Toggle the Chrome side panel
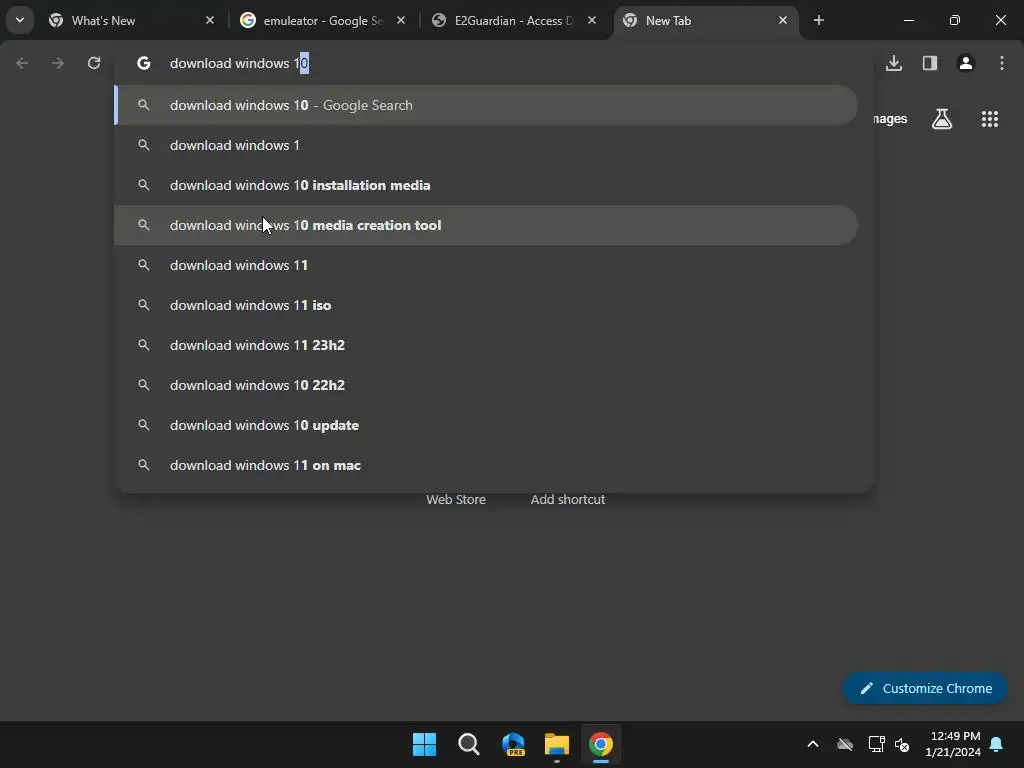Screen dimensions: 1024x768 930,63
